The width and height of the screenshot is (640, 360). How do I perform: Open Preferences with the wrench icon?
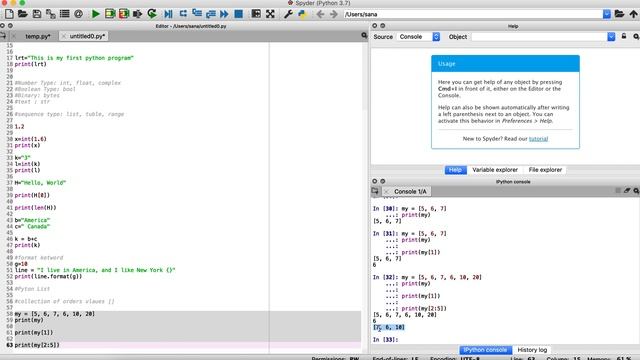tap(288, 14)
